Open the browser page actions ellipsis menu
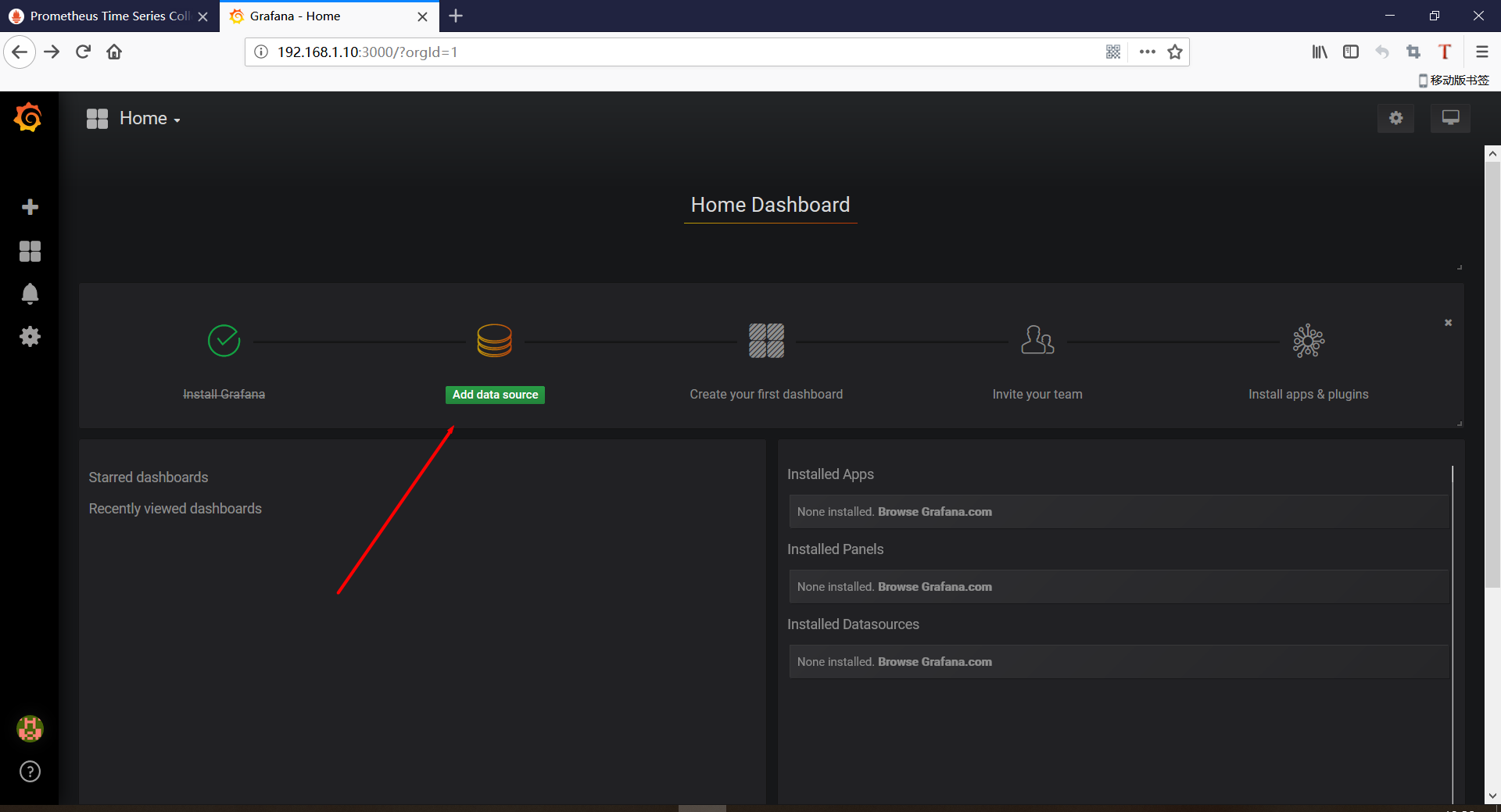This screenshot has height=812, width=1501. [1147, 52]
